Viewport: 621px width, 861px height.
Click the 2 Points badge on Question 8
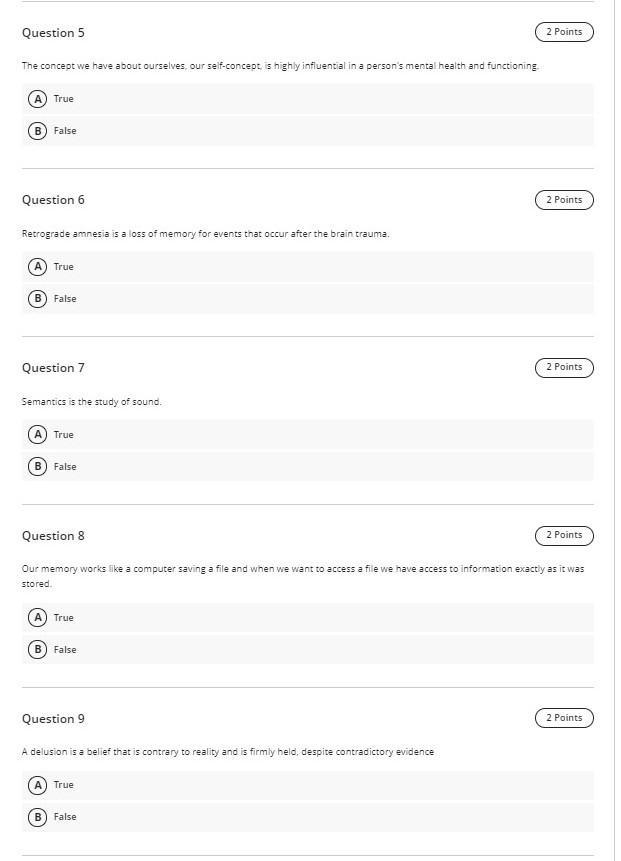tap(563, 535)
